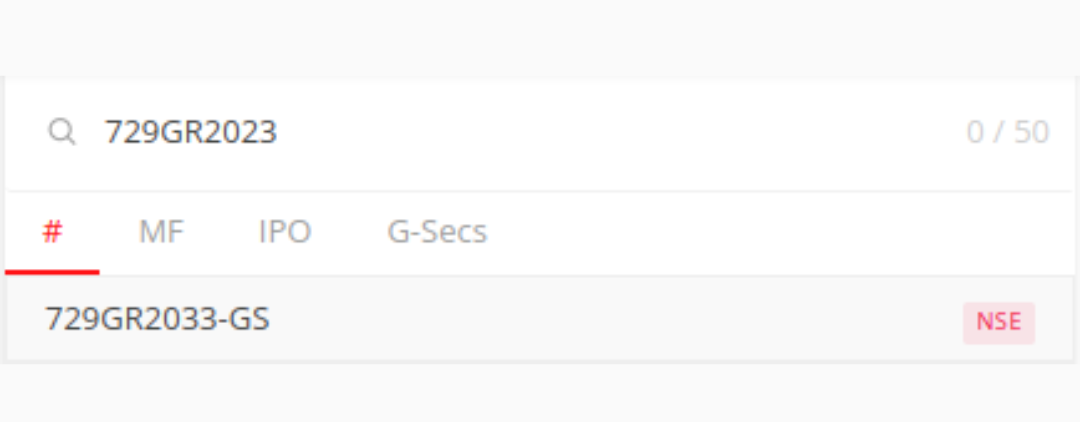
Task: Select the G-Secs tab
Action: point(437,232)
